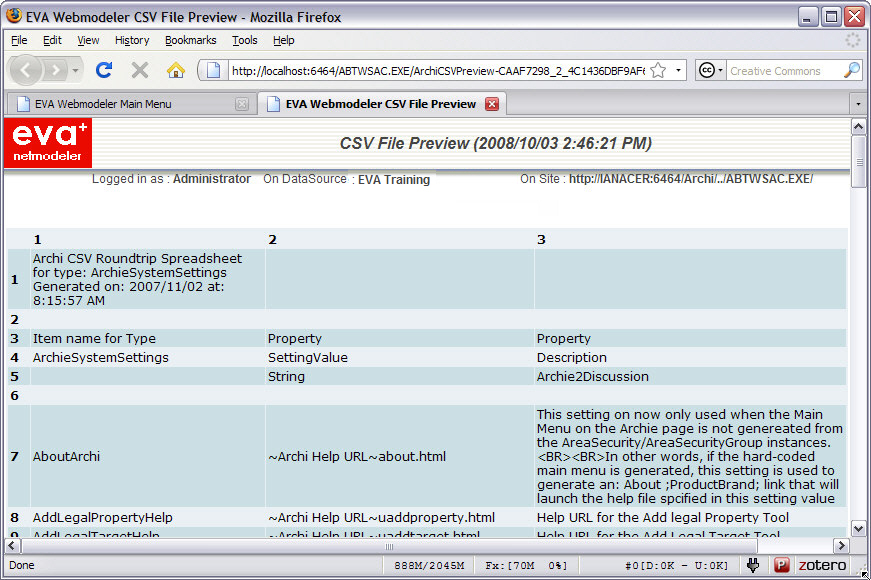Open the list all tabs dropdown
This screenshot has width=871, height=580.
[x=857, y=104]
